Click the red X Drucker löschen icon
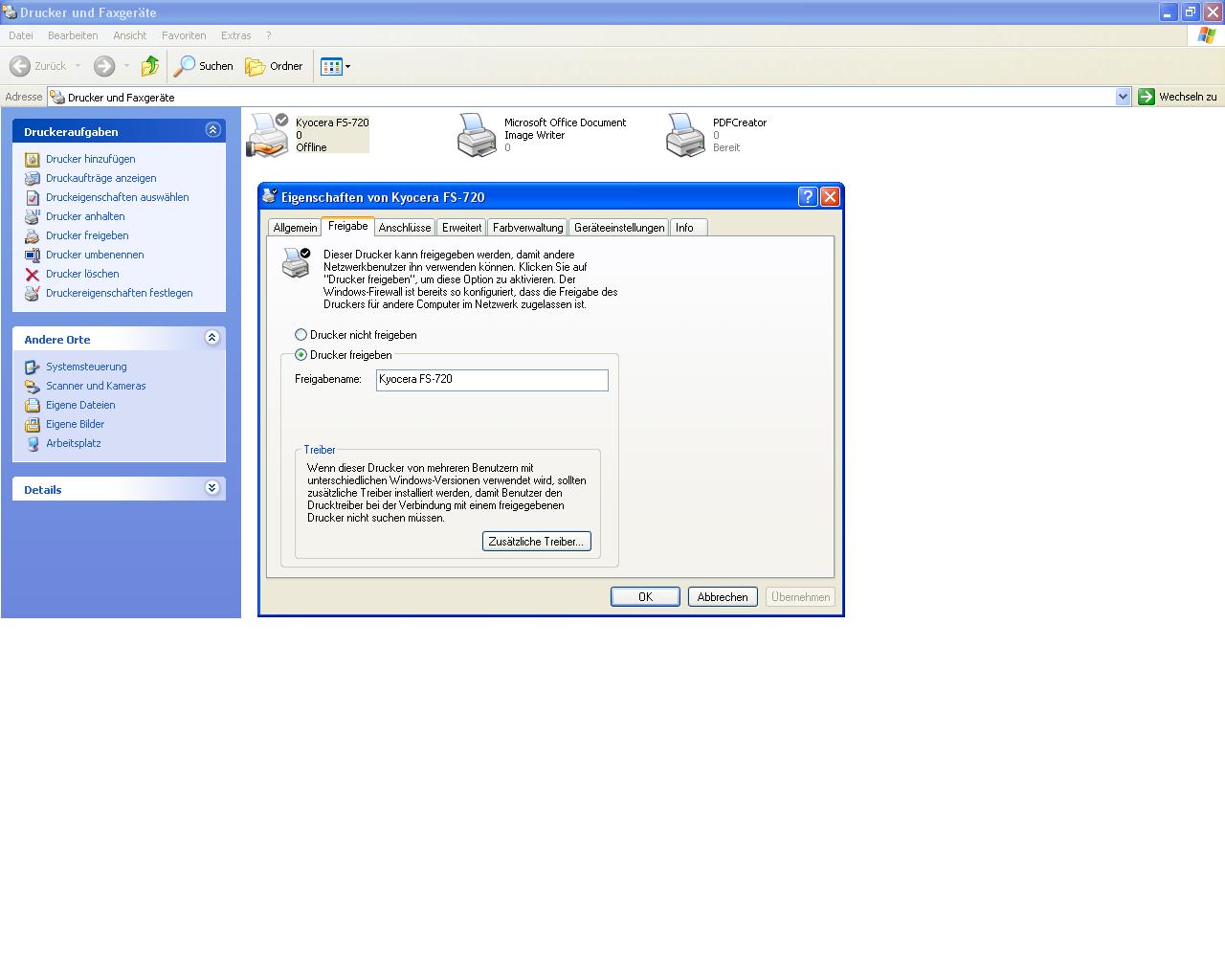 pyautogui.click(x=33, y=275)
